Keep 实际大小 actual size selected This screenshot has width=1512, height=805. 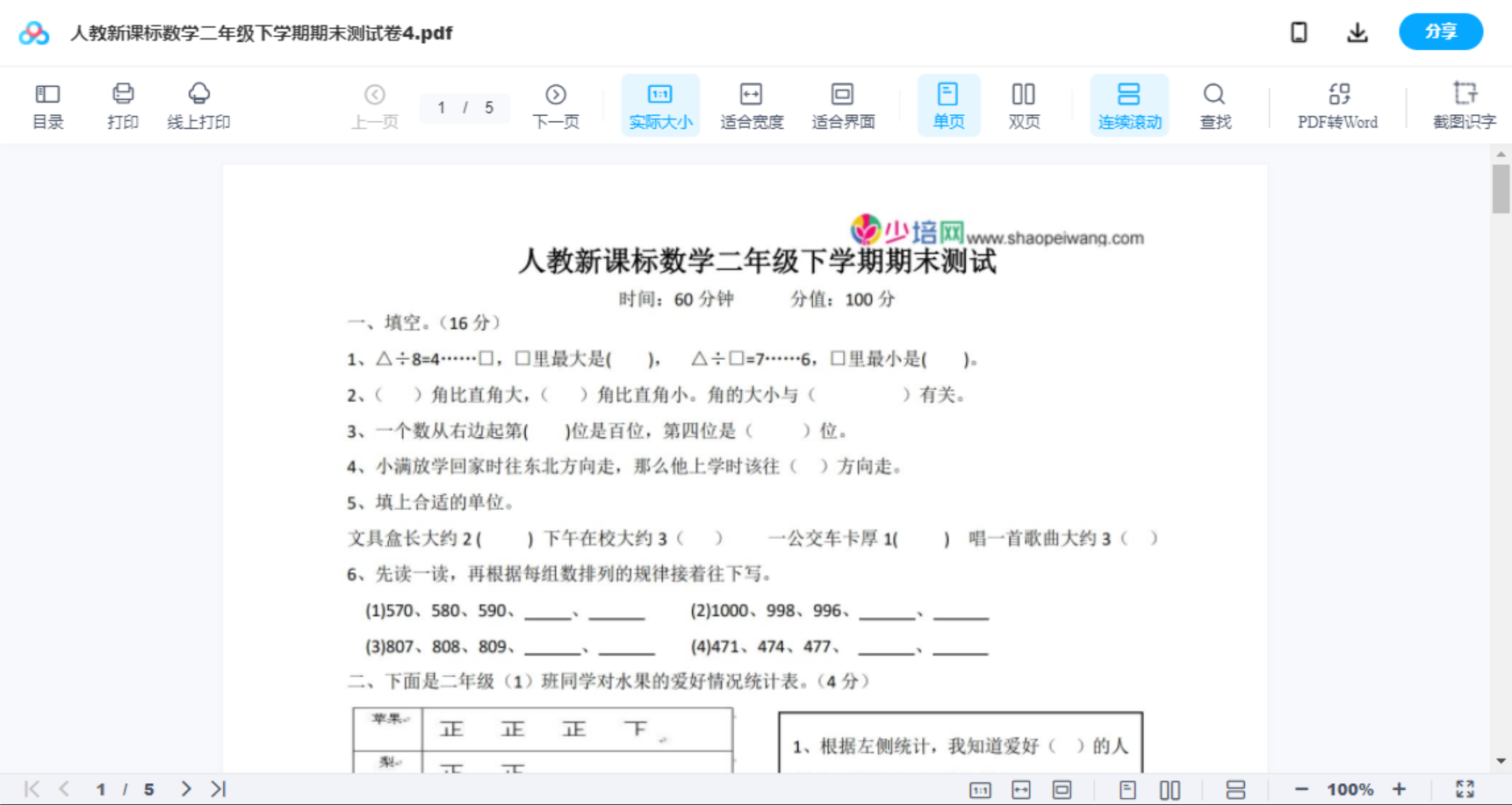(660, 105)
